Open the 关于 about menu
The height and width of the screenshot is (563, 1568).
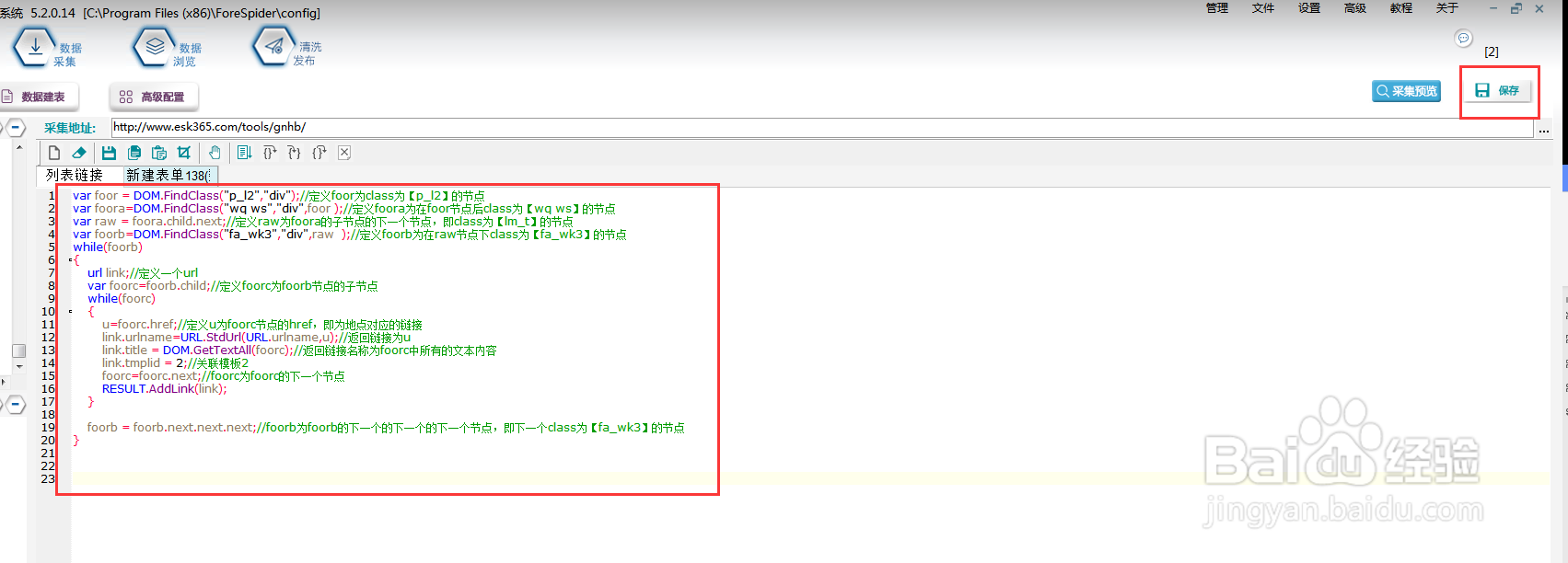[x=1447, y=8]
